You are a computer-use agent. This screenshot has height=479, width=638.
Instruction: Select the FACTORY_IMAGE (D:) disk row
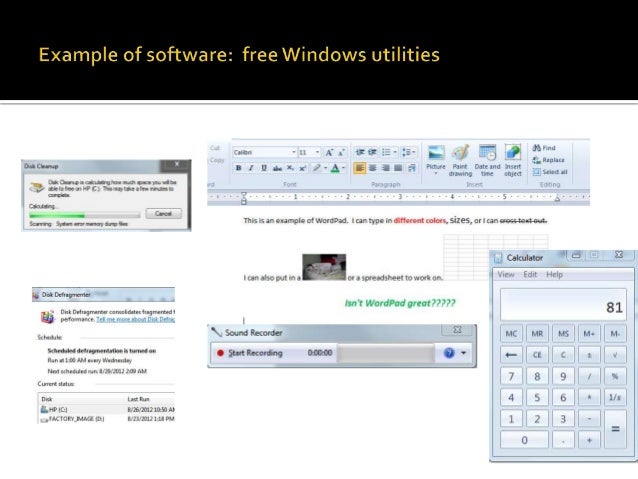pos(106,419)
